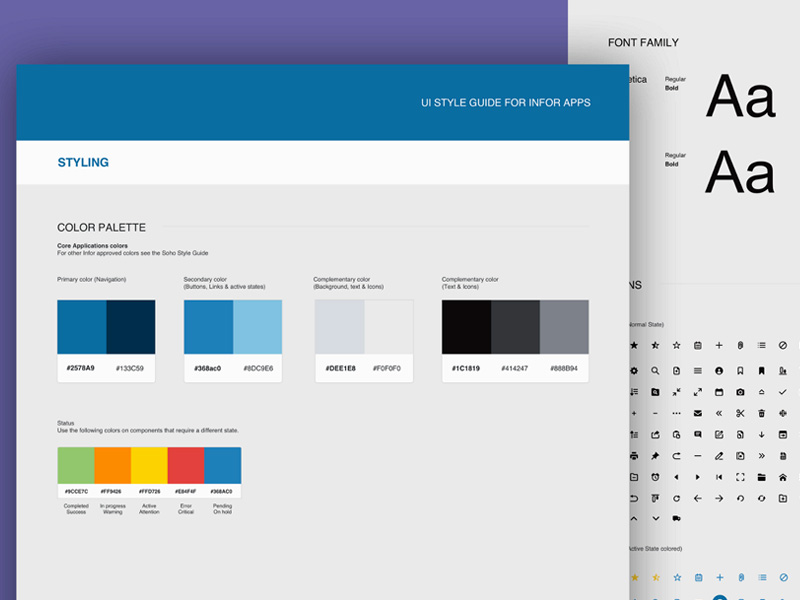The height and width of the screenshot is (600, 800).
Task: Click the right arrow icon
Action: pos(719,498)
